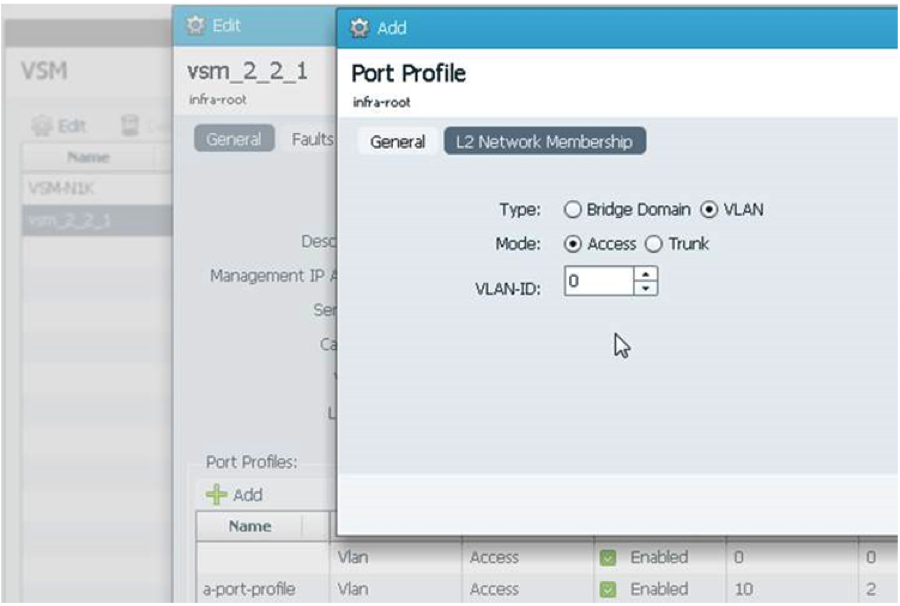
Task: Decrease VLAN-ID with down arrow
Action: 646,288
